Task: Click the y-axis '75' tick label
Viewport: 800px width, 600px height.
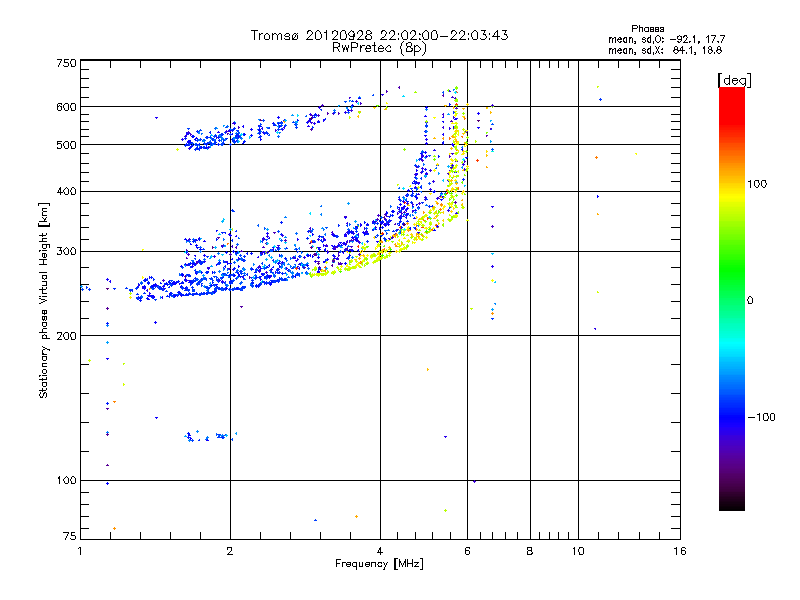Action: tap(69, 536)
